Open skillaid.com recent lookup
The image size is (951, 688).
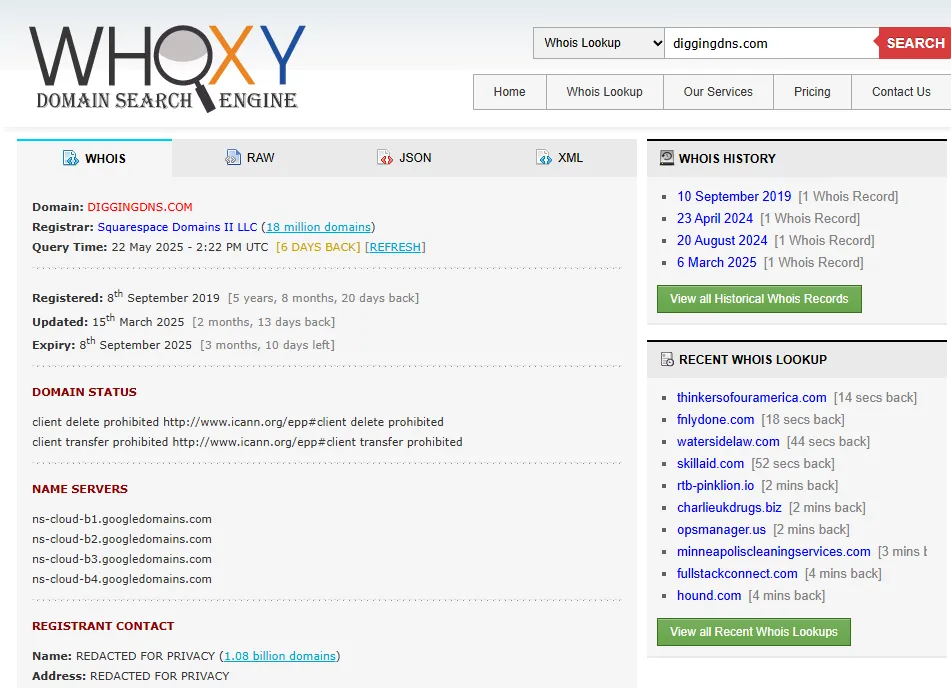click(710, 464)
